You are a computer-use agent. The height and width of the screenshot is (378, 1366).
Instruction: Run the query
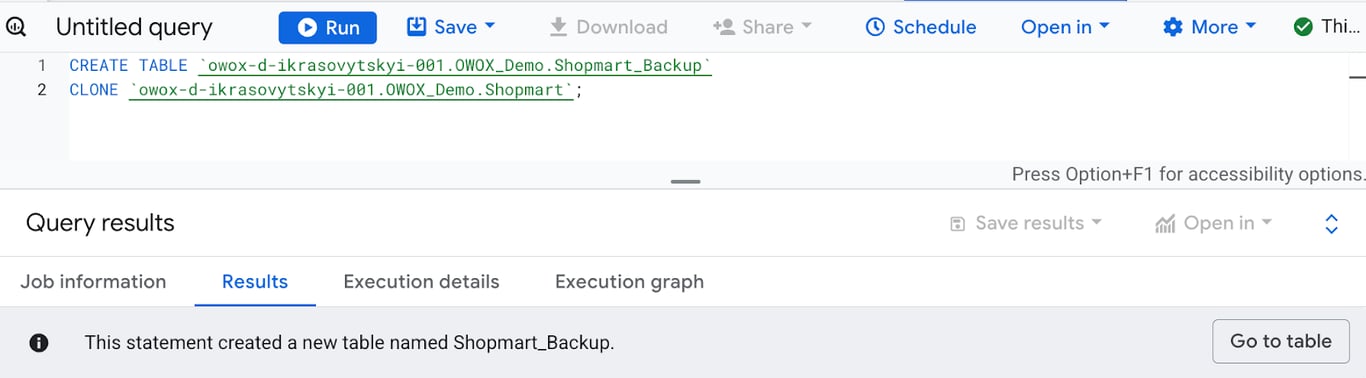tap(327, 27)
